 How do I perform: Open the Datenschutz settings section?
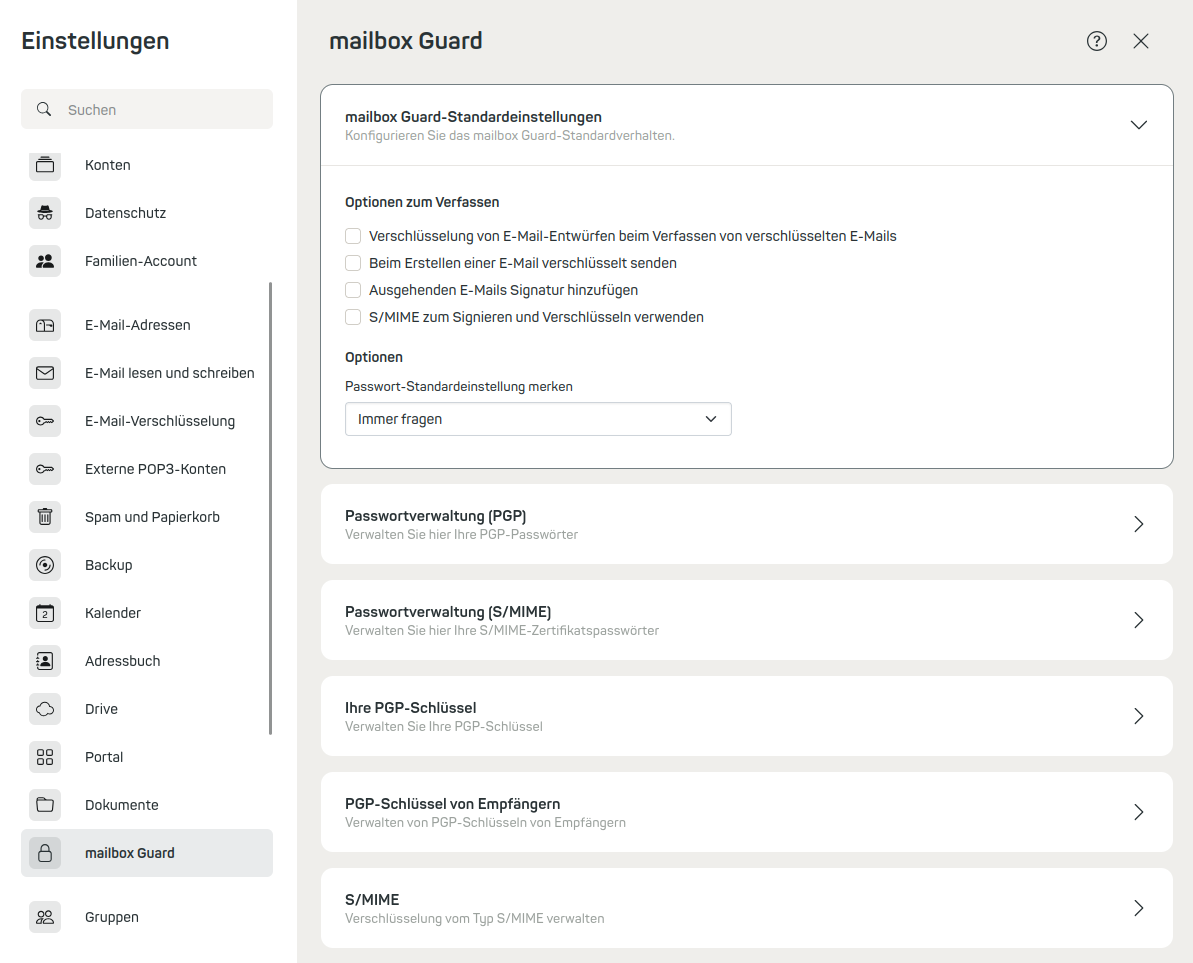click(x=147, y=213)
